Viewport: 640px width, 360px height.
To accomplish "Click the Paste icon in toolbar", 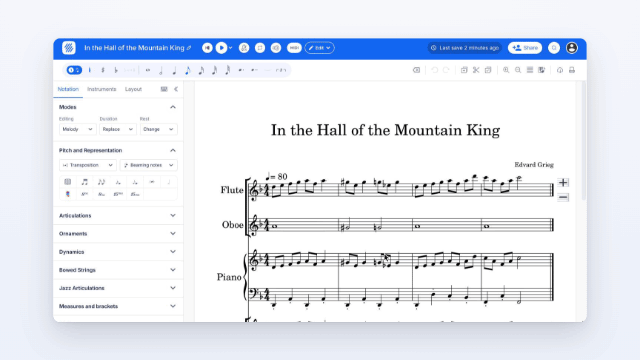I will 488,70.
